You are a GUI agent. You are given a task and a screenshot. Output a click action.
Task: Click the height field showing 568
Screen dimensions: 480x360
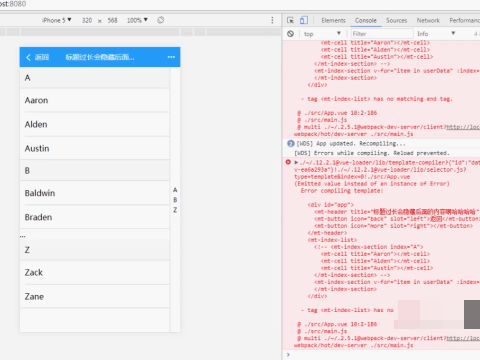[x=112, y=20]
